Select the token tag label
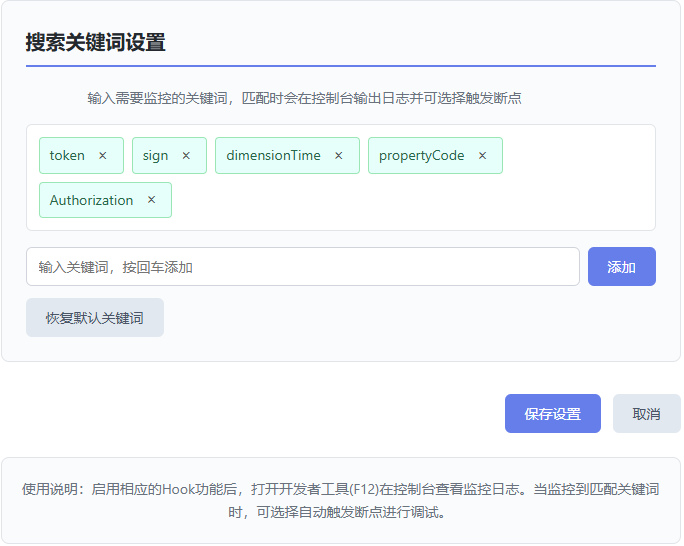 [67, 156]
